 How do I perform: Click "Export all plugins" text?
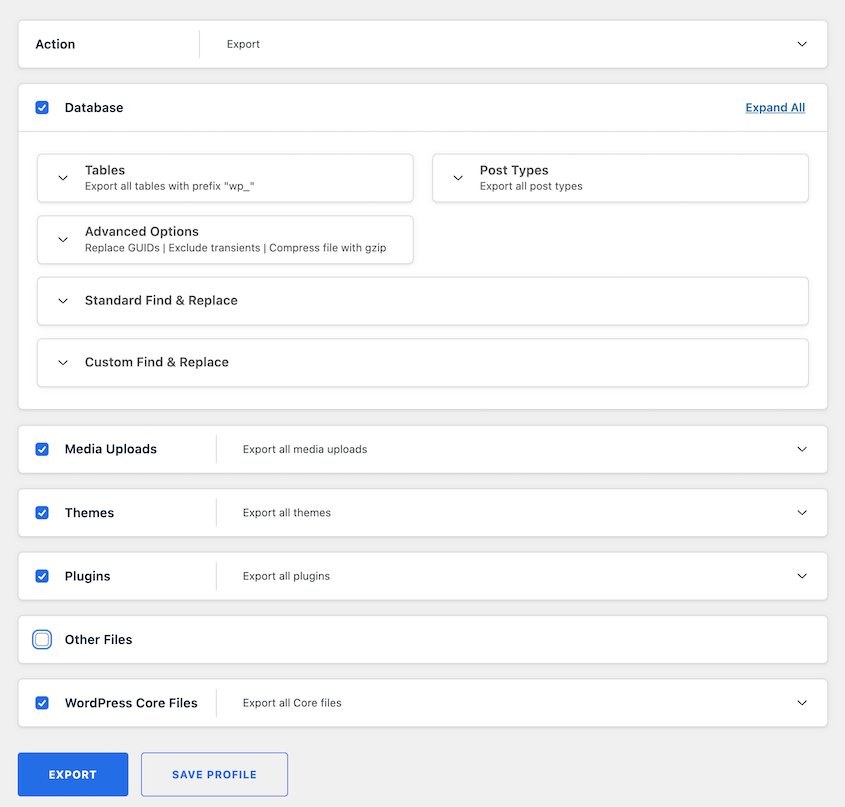(x=286, y=576)
